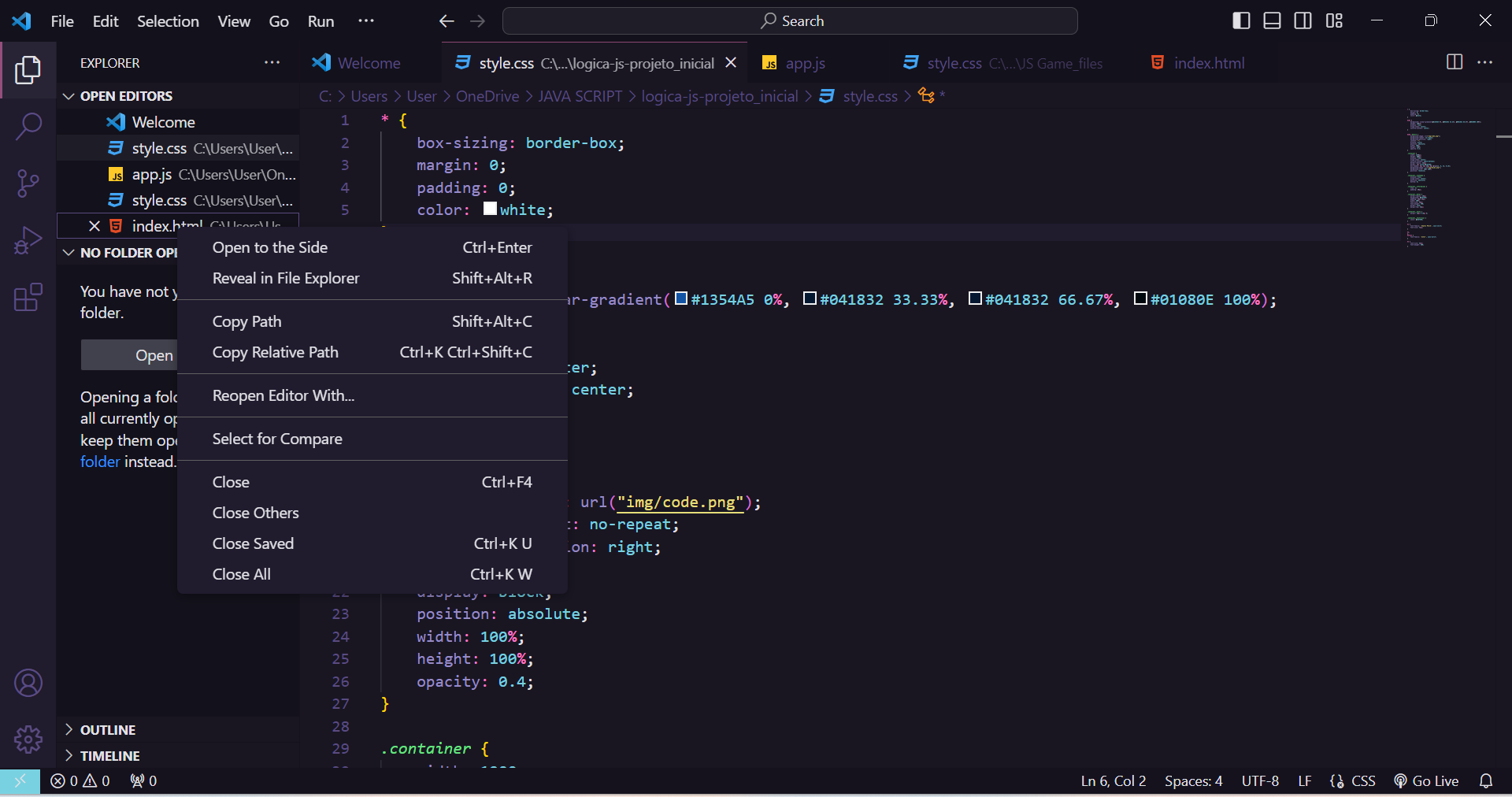This screenshot has height=797, width=1512.
Task: Open the Run and Debug view
Action: click(x=28, y=240)
